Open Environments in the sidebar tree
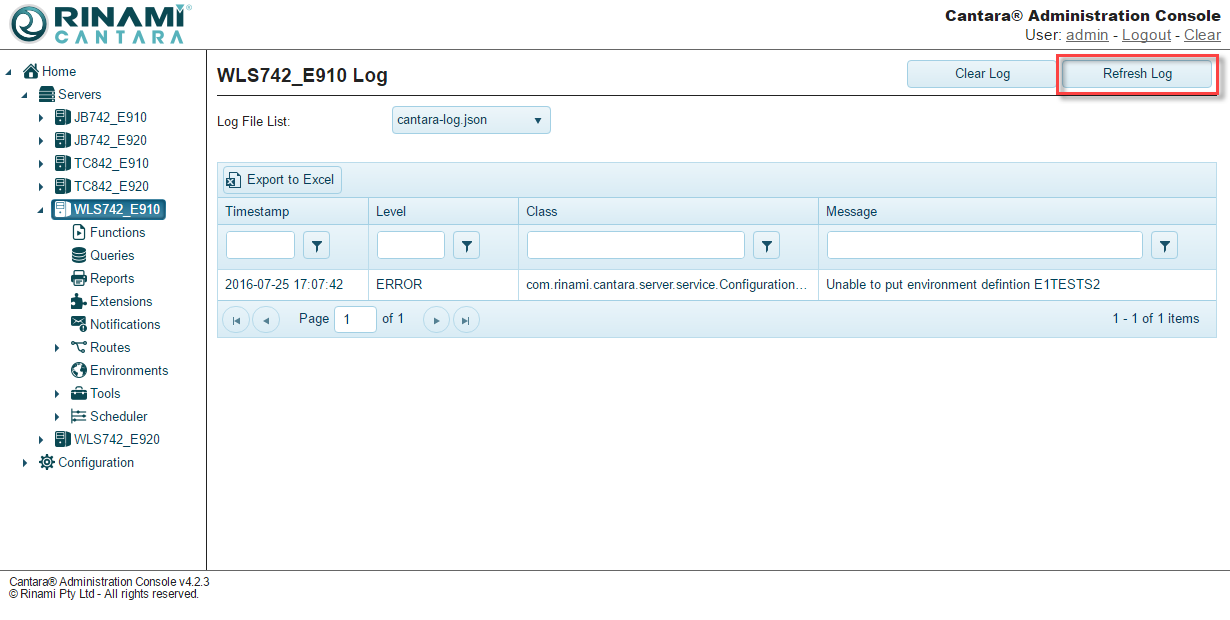1230x620 pixels. tap(129, 370)
